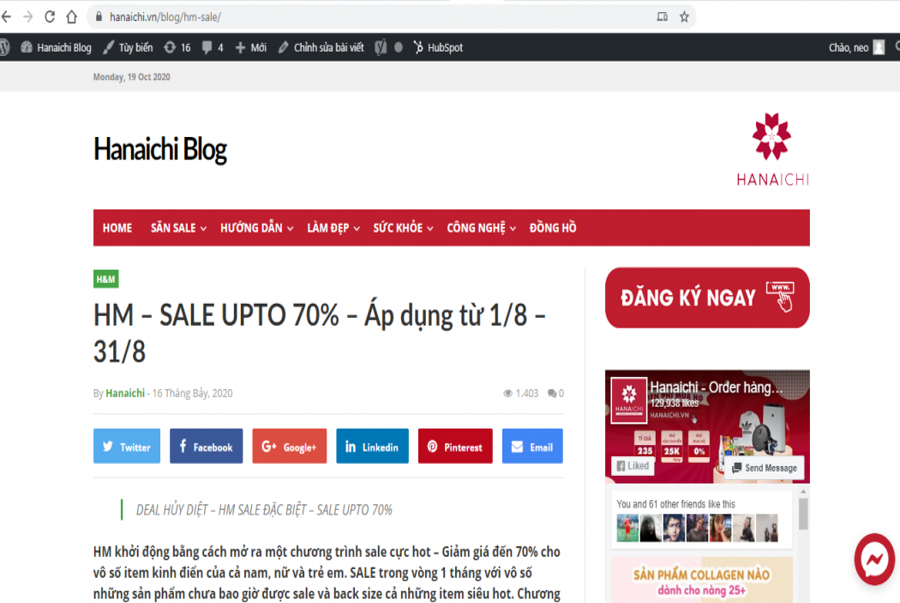Click the comment count icon showing 0
This screenshot has height=603, width=900.
click(x=556, y=393)
